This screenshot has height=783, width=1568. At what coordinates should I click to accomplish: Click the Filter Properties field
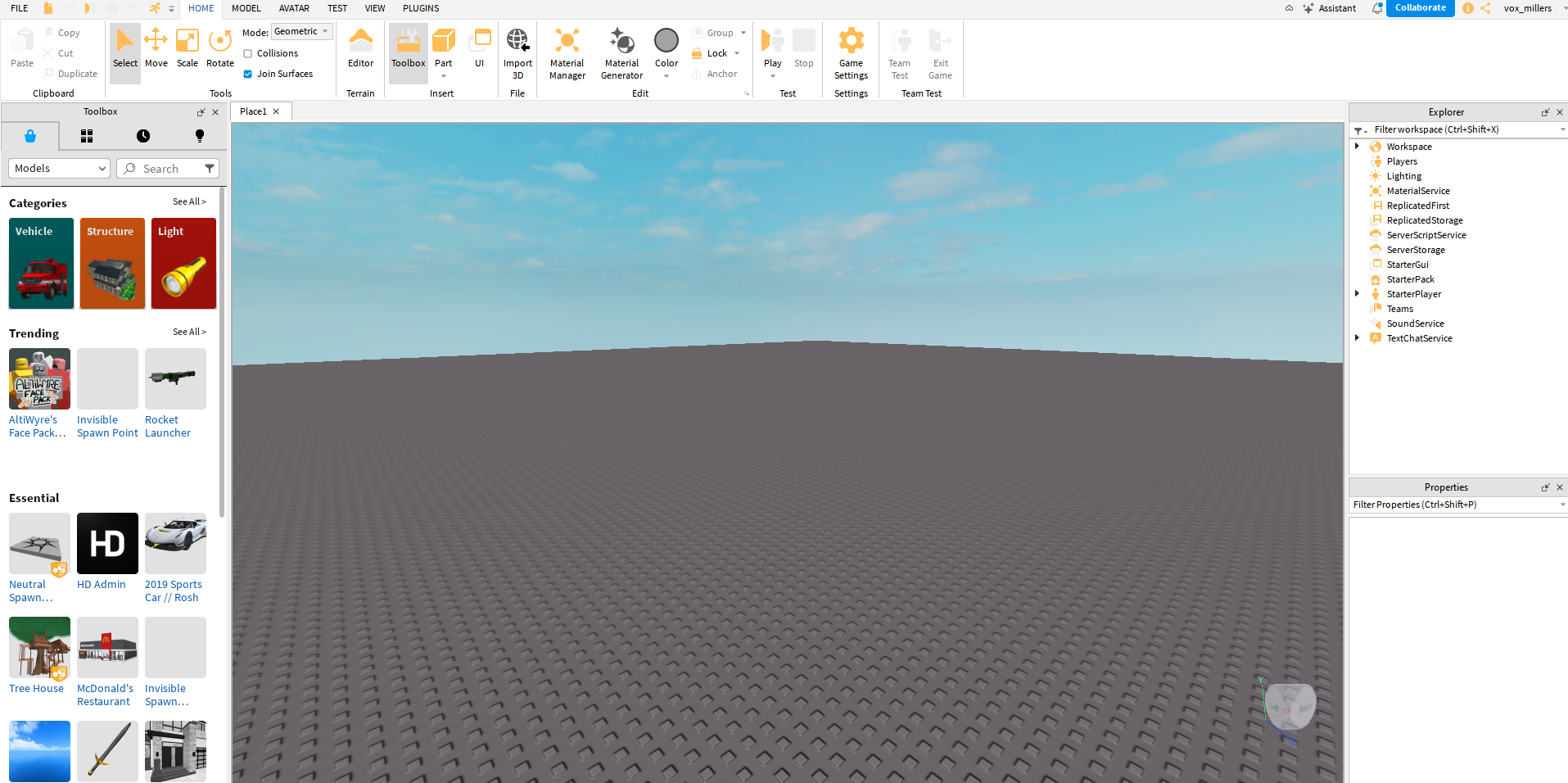[1457, 505]
